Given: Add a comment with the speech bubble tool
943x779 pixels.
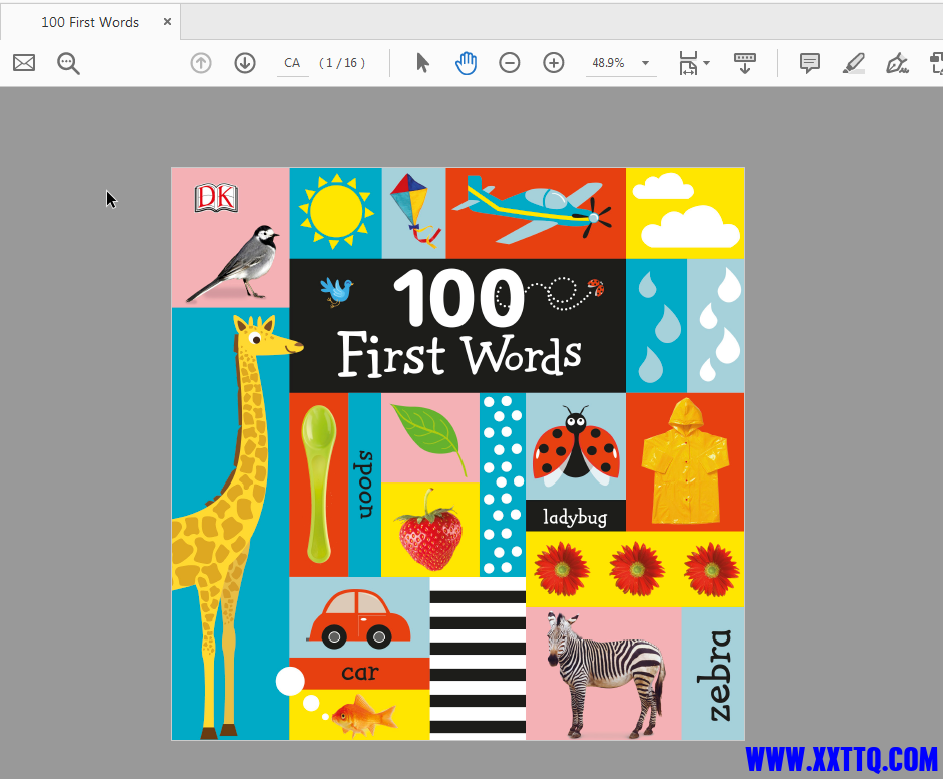Looking at the screenshot, I should coord(809,63).
